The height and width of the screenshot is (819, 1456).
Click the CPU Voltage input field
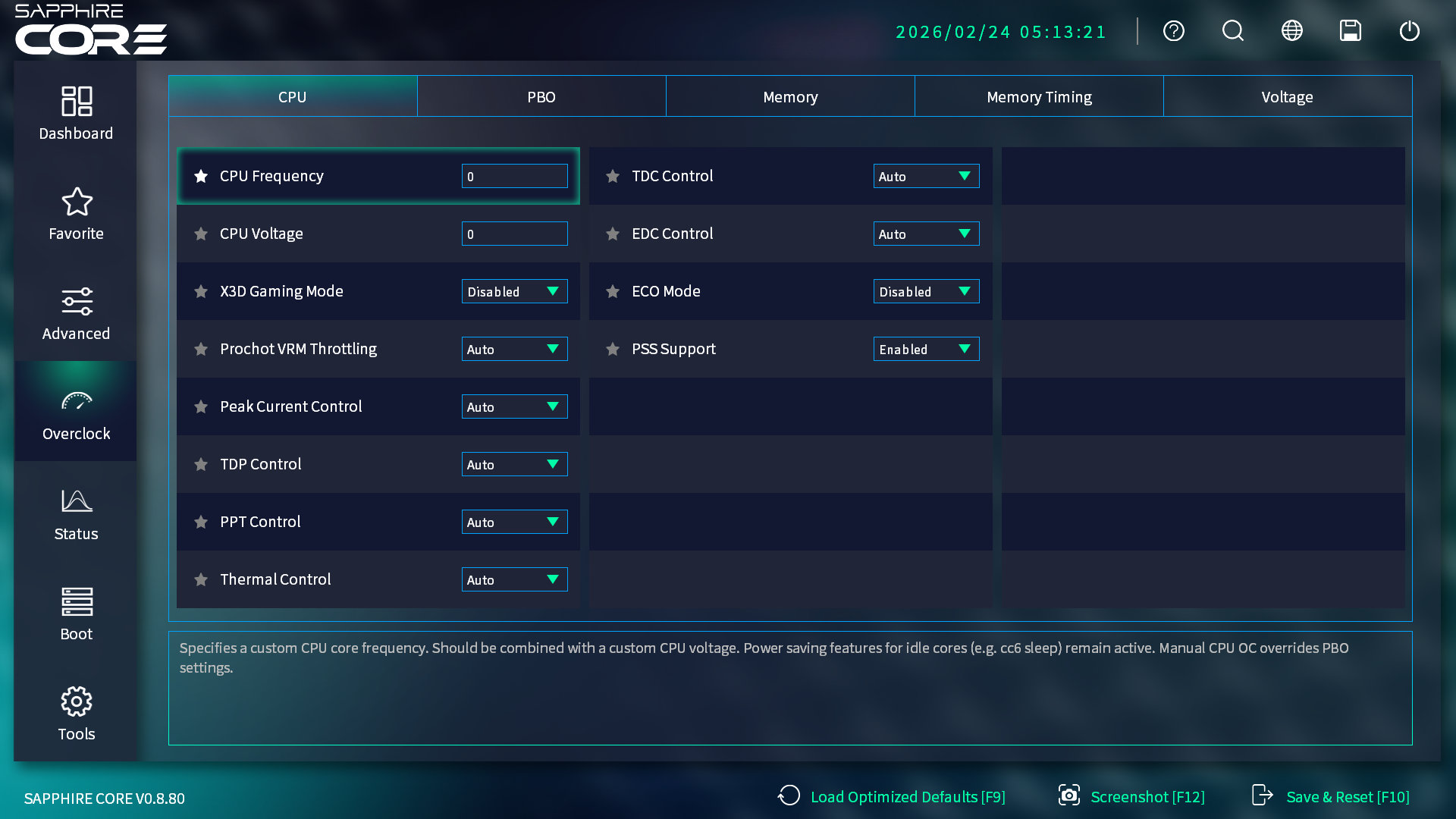(x=514, y=234)
